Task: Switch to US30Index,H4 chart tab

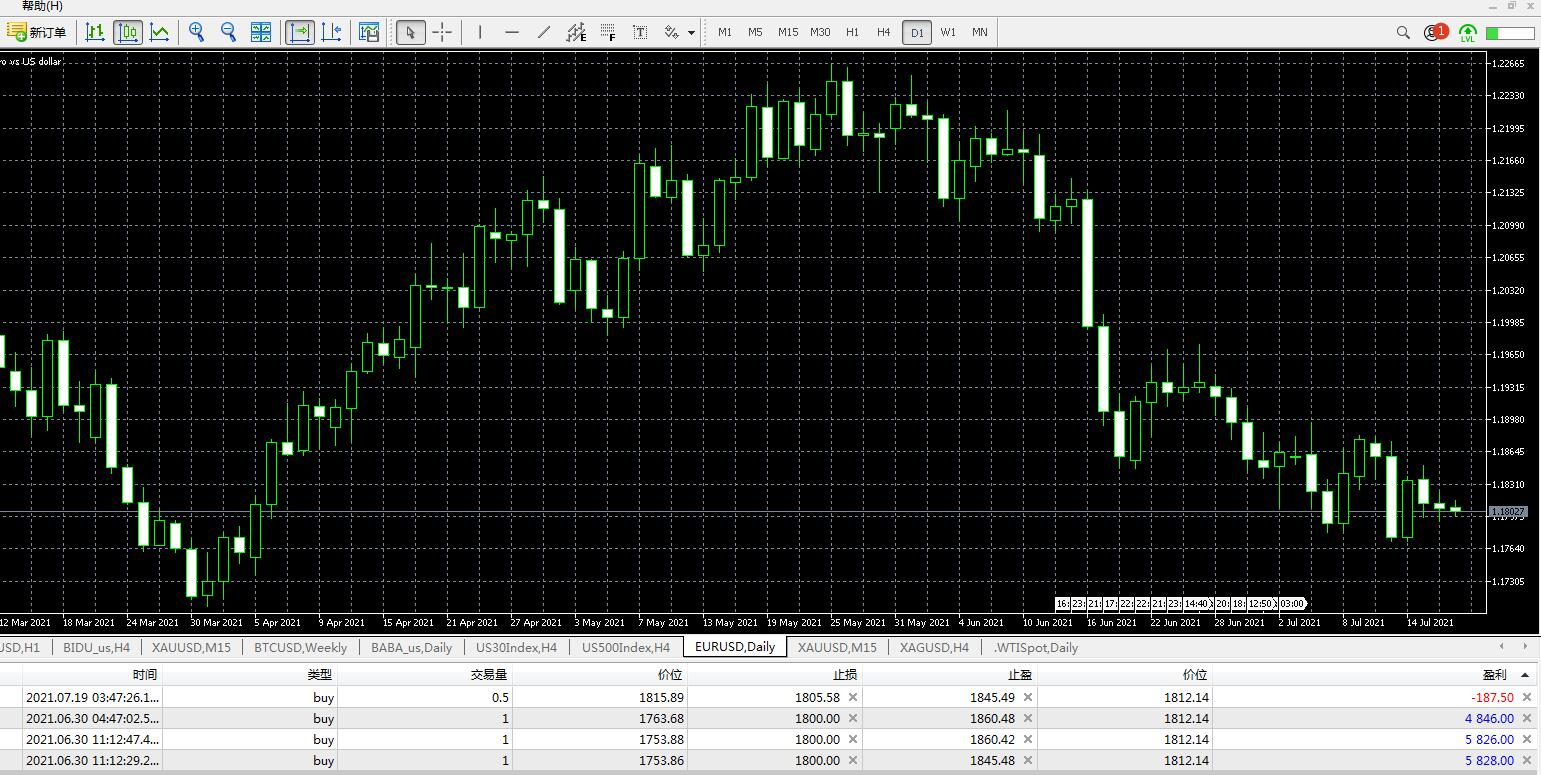Action: (x=517, y=647)
